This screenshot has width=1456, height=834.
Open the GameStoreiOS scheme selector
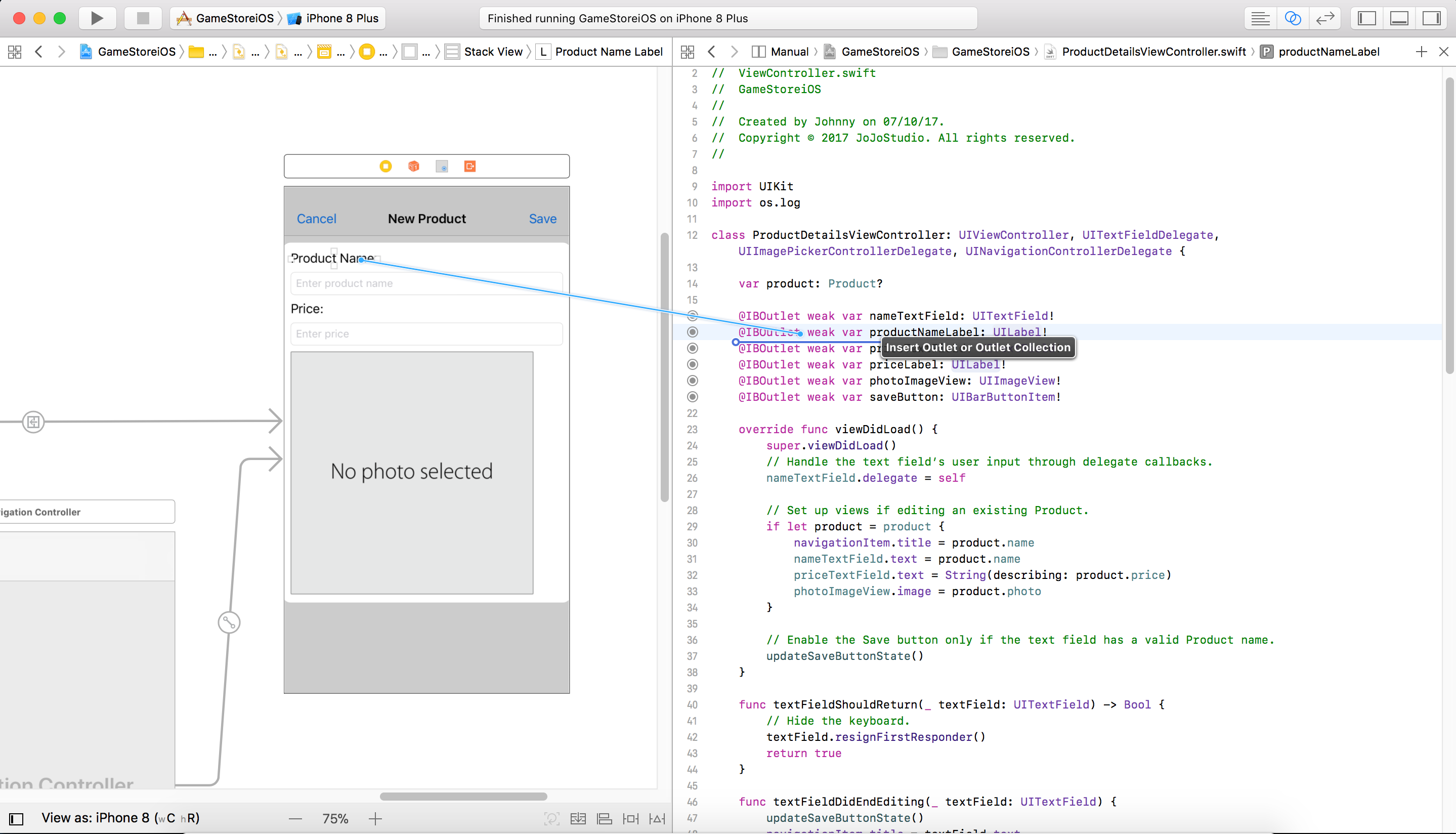(x=225, y=18)
